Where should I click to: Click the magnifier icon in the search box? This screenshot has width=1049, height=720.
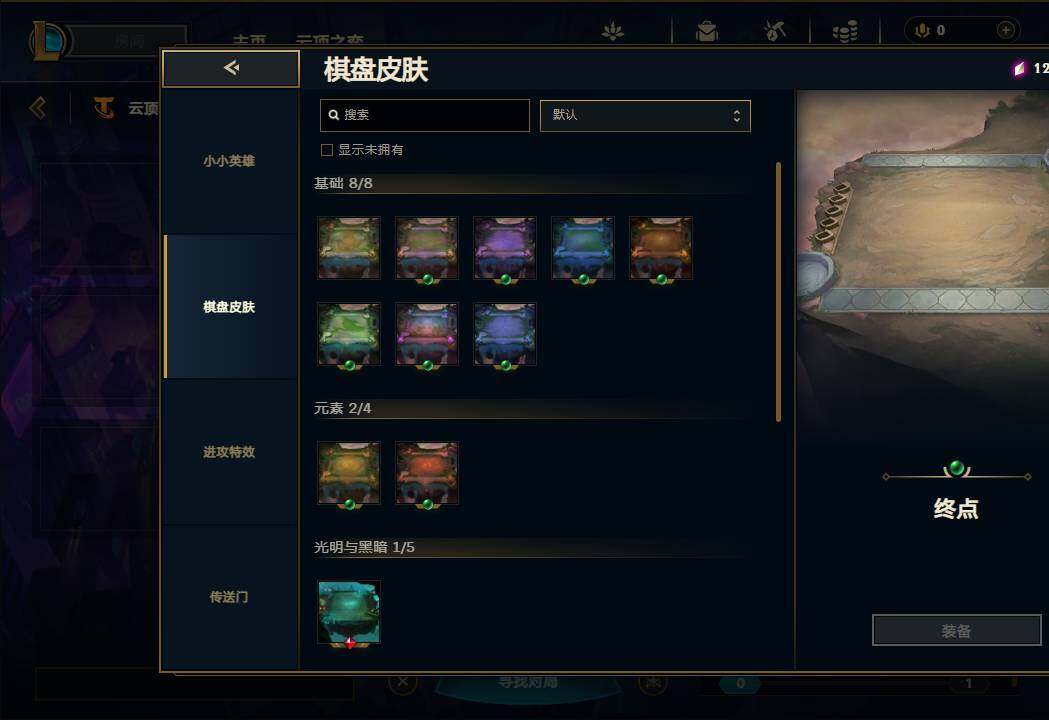pyautogui.click(x=334, y=115)
